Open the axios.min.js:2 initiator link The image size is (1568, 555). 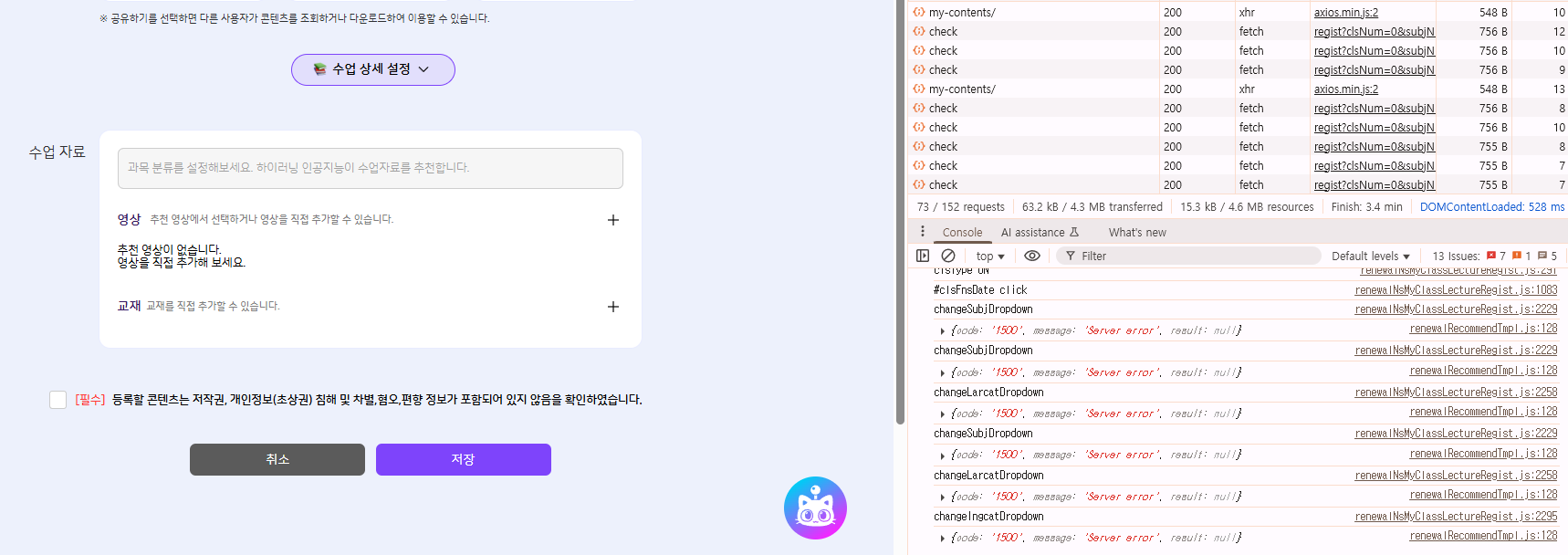point(1345,13)
